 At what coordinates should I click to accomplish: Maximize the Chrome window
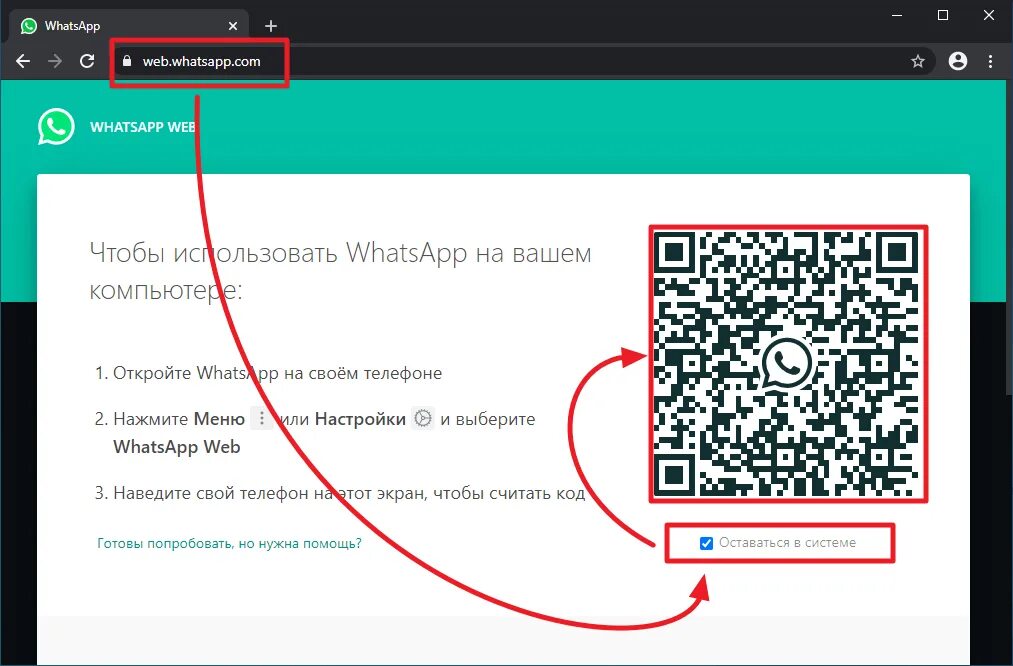[x=943, y=16]
